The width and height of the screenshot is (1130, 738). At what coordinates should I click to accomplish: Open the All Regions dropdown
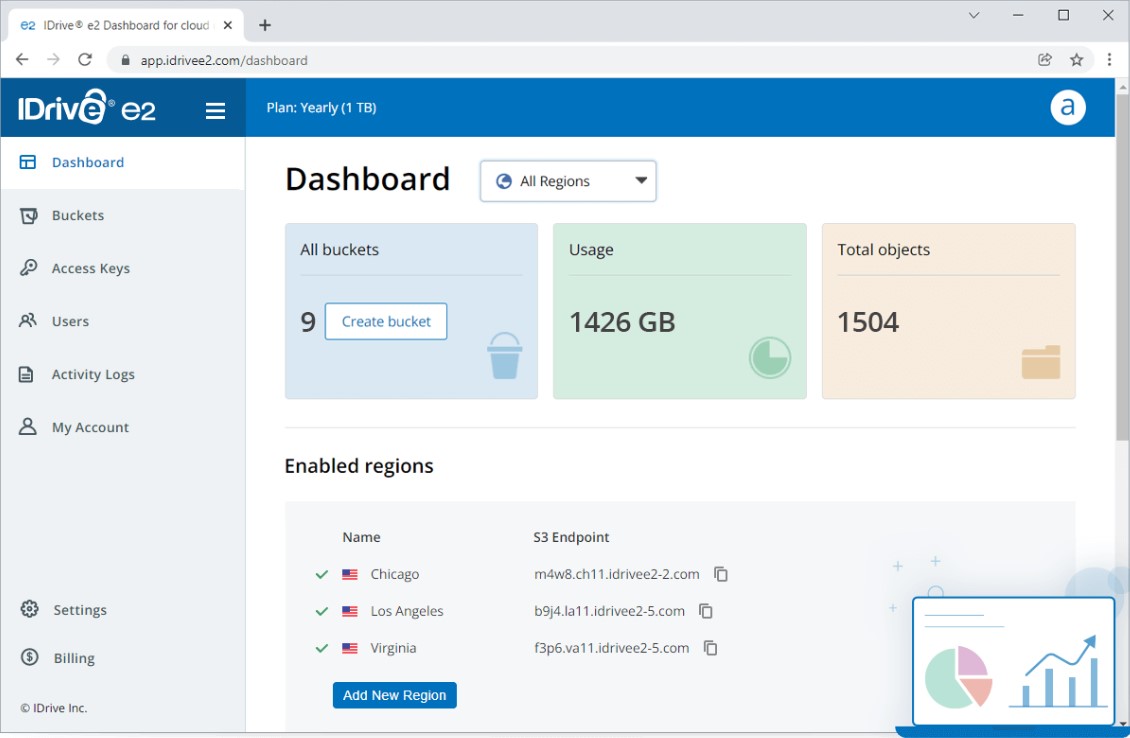[x=568, y=181]
